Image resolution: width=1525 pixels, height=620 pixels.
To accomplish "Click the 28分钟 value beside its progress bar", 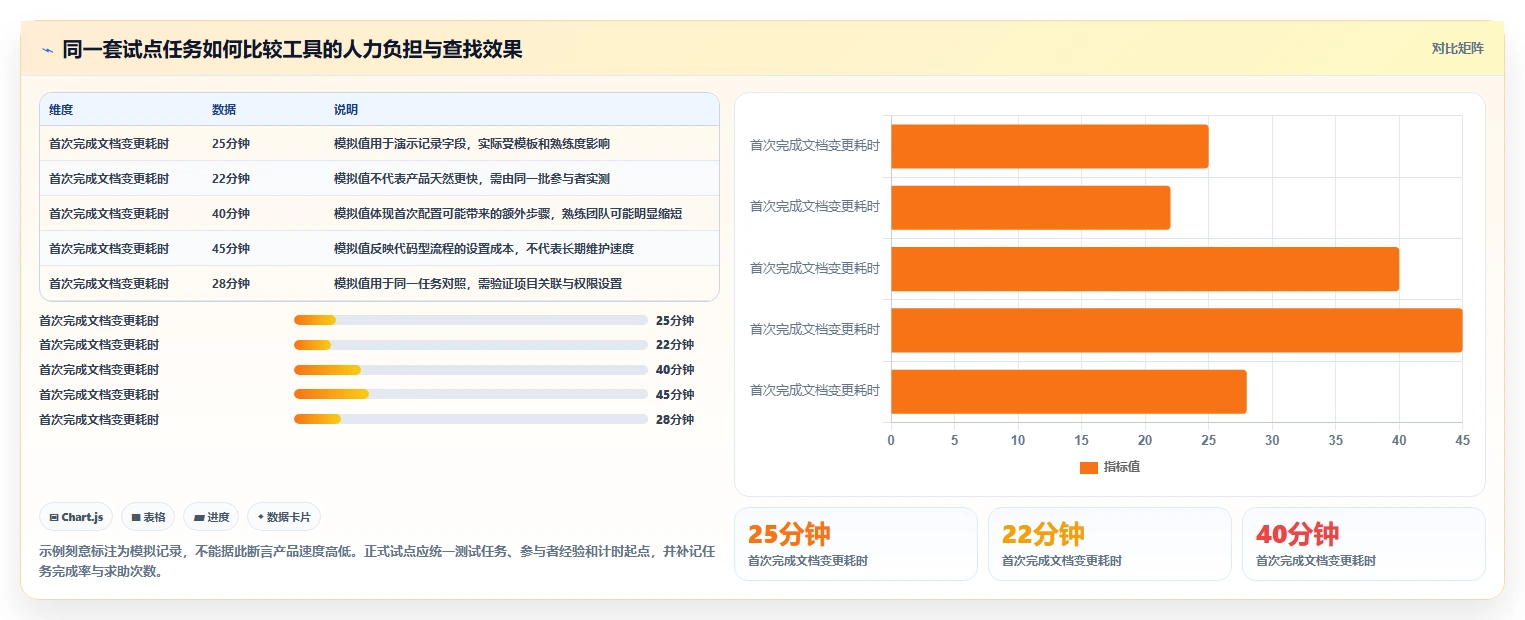I will pyautogui.click(x=675, y=420).
